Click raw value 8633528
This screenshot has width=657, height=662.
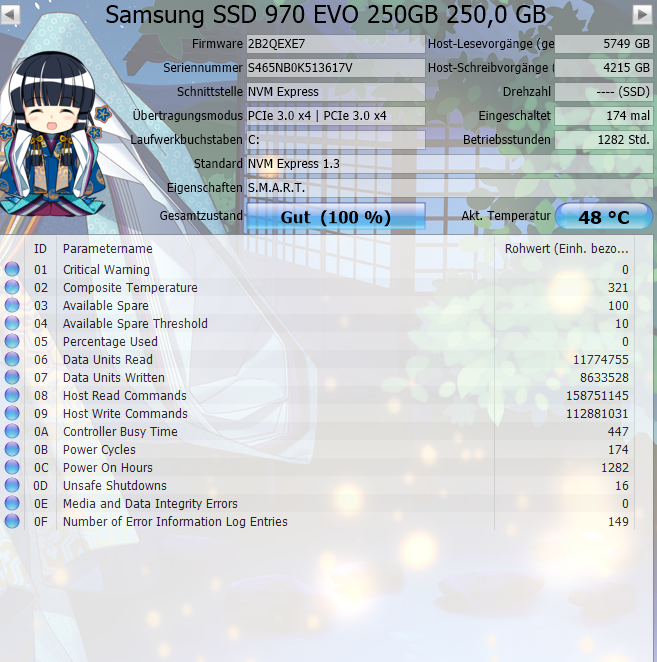coord(604,377)
